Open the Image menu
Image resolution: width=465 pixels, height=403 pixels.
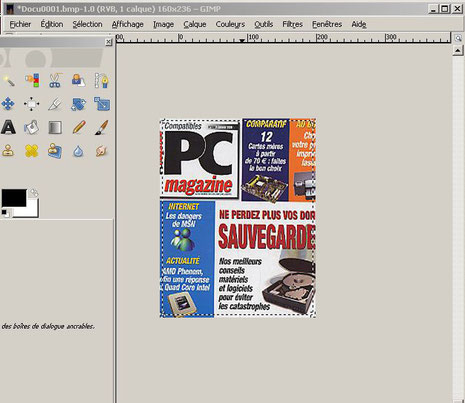[163, 24]
